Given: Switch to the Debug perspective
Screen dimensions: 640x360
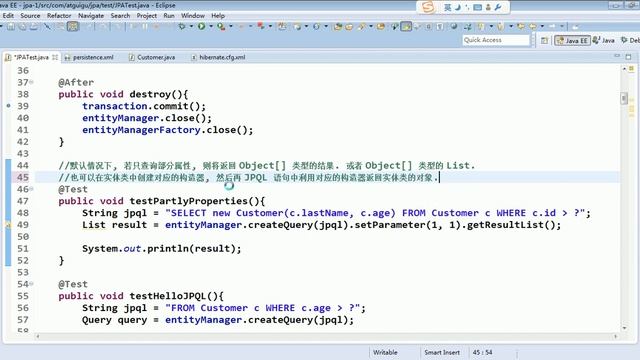Looking at the screenshot, I should (630, 40).
